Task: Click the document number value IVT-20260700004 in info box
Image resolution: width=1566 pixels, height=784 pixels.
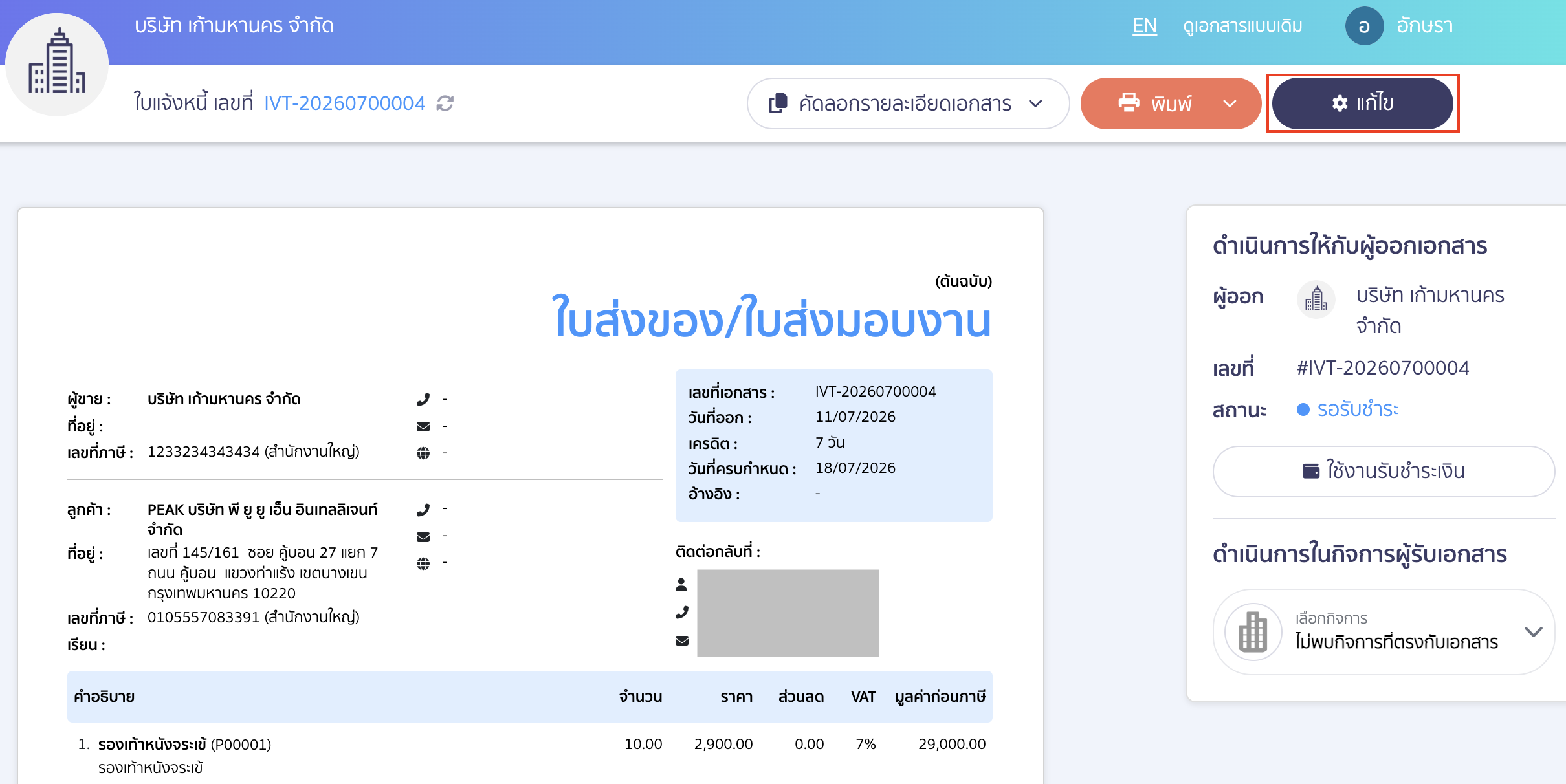Action: (876, 391)
